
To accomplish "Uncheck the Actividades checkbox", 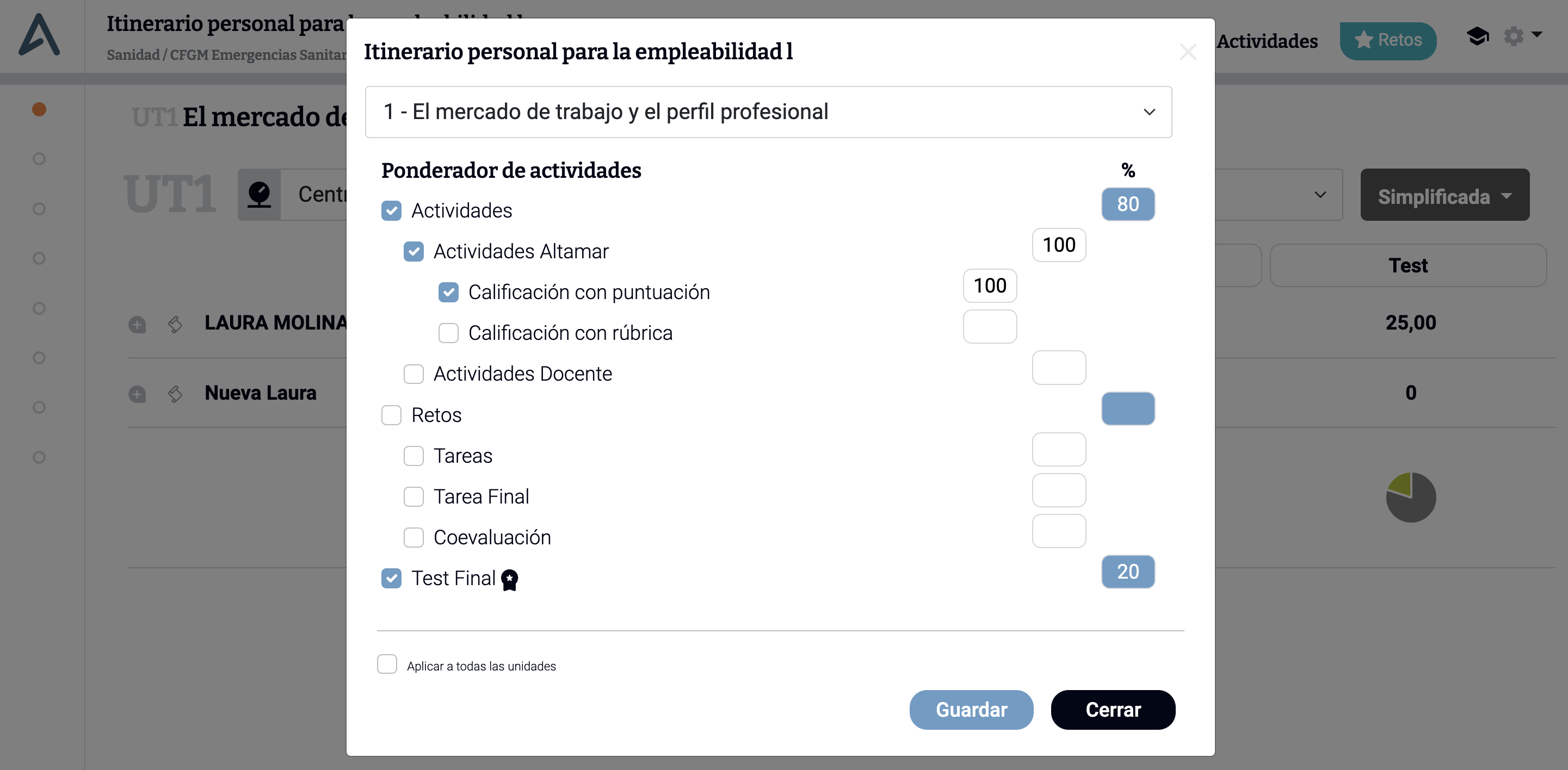I will (x=391, y=210).
